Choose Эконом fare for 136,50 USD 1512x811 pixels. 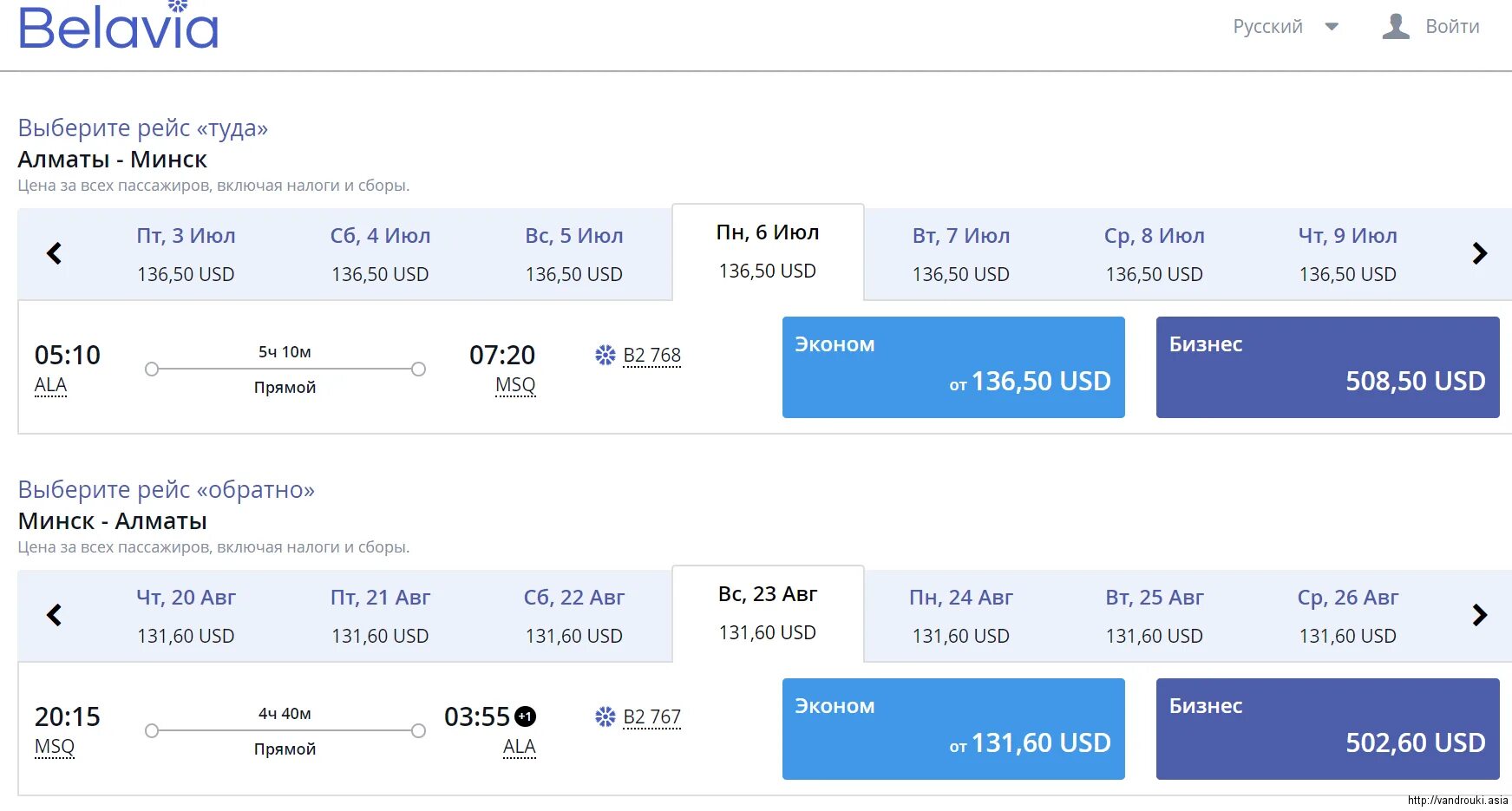pos(953,367)
